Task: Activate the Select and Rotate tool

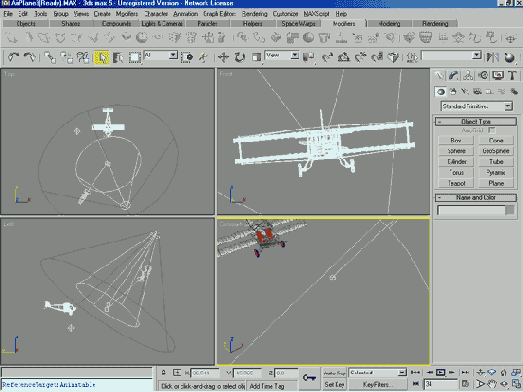Action: tap(239, 57)
